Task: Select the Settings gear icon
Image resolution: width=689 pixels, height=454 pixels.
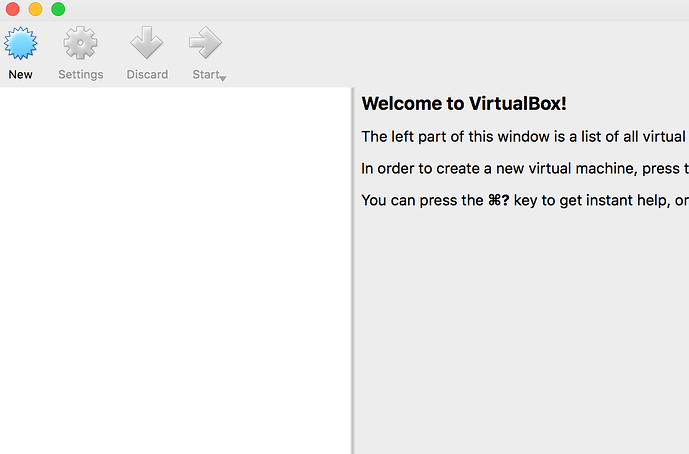Action: pyautogui.click(x=80, y=43)
